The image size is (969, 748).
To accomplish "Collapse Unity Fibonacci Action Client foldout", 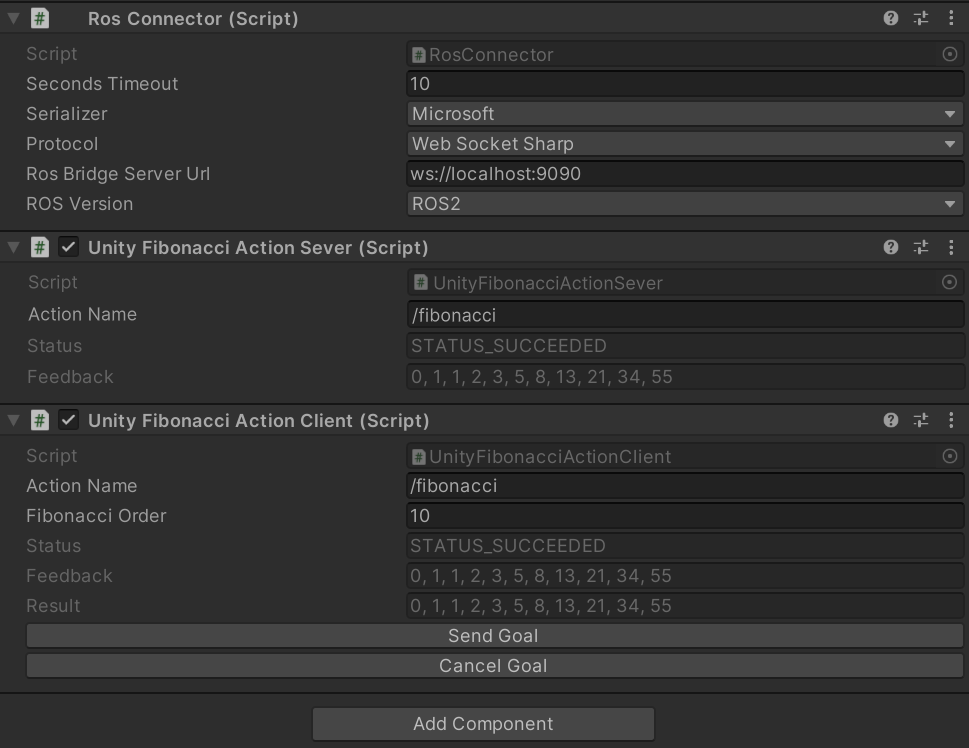I will point(13,420).
